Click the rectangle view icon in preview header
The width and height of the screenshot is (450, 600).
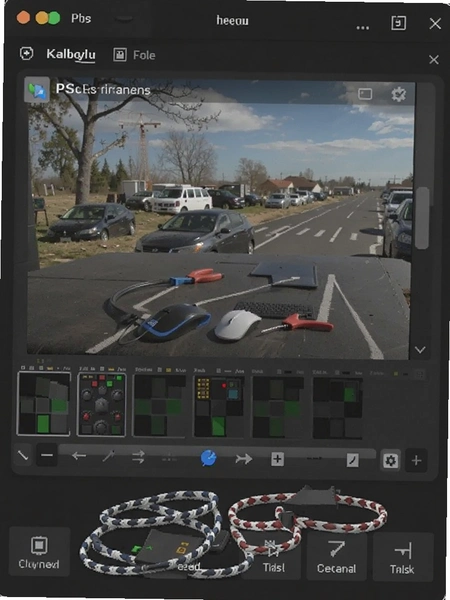365,94
